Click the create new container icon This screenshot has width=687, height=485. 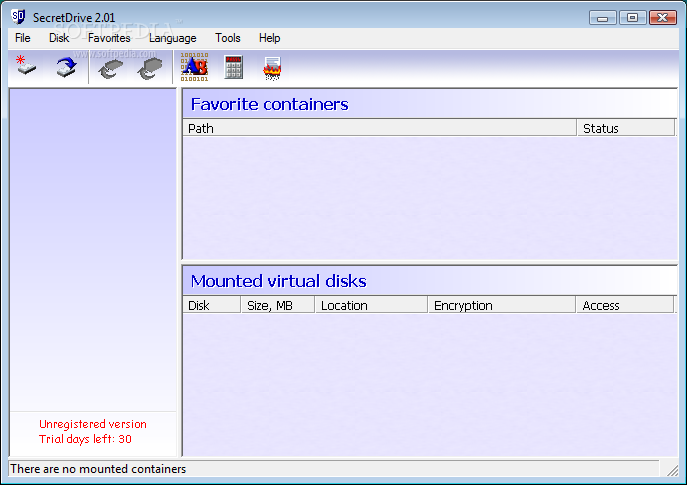[x=26, y=65]
